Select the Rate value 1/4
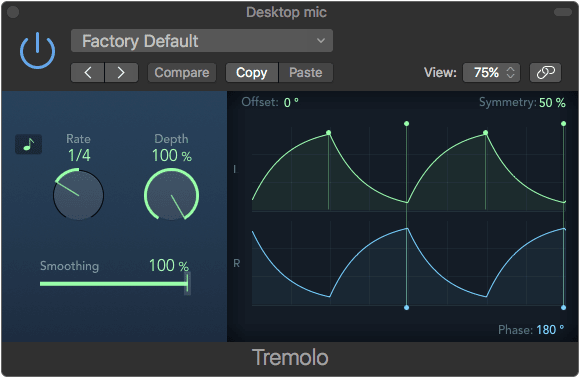Screen dimensions: 580x378 [79, 155]
